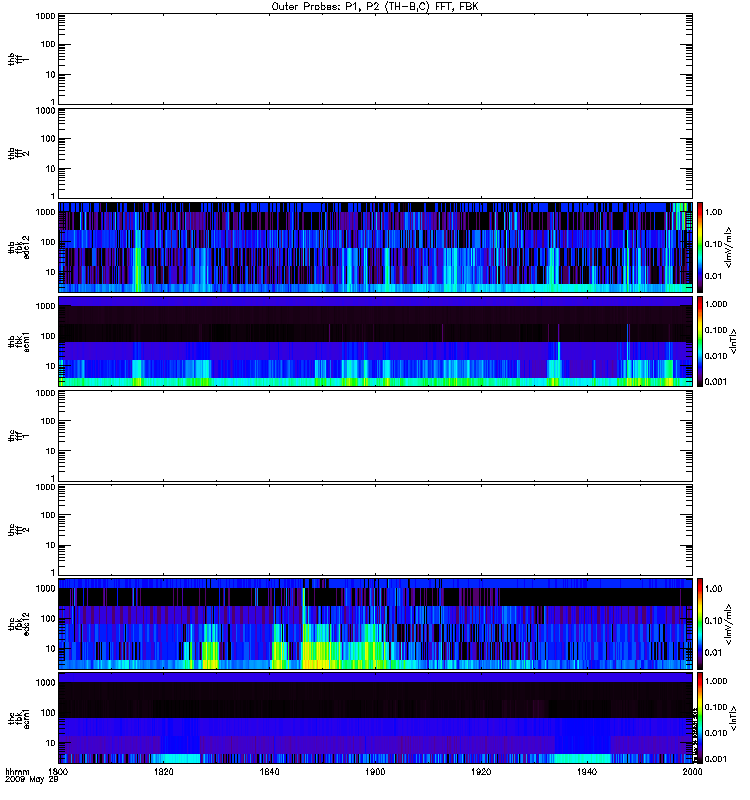This screenshot has width=750, height=800.
Task: Click the 10 tick label of thb fff 1
Action: click(x=50, y=74)
